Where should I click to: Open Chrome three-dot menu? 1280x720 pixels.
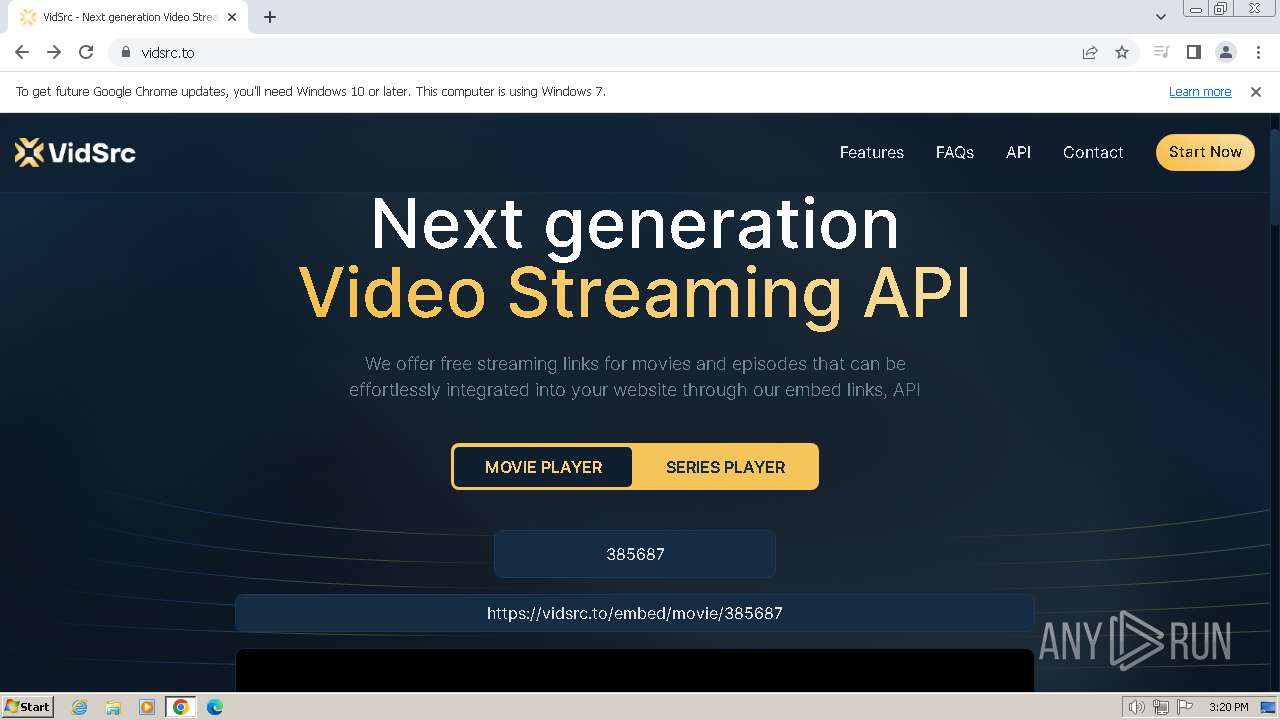(x=1257, y=52)
